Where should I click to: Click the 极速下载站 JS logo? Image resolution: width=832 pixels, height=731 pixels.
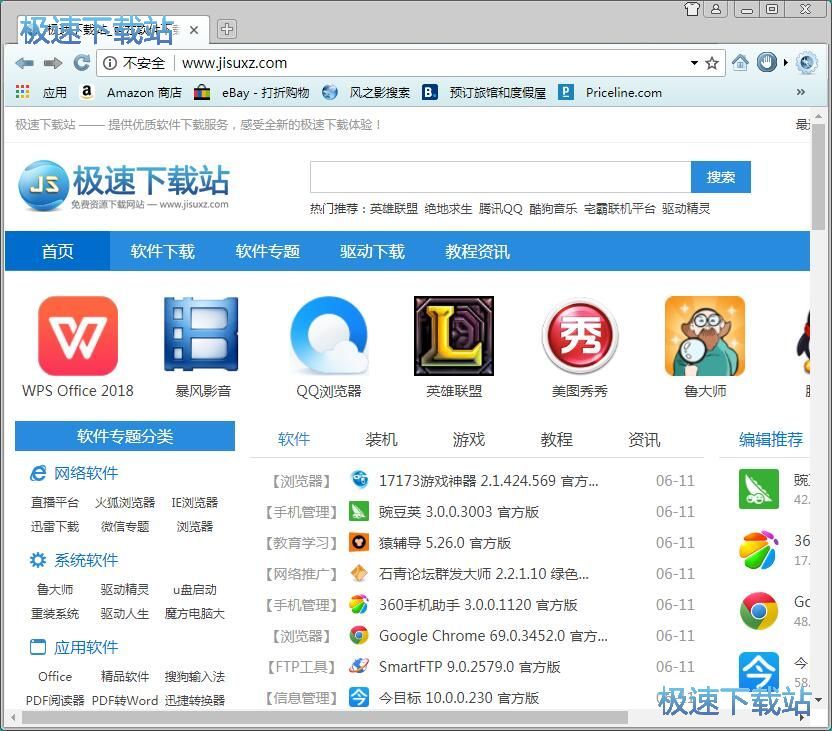point(124,186)
